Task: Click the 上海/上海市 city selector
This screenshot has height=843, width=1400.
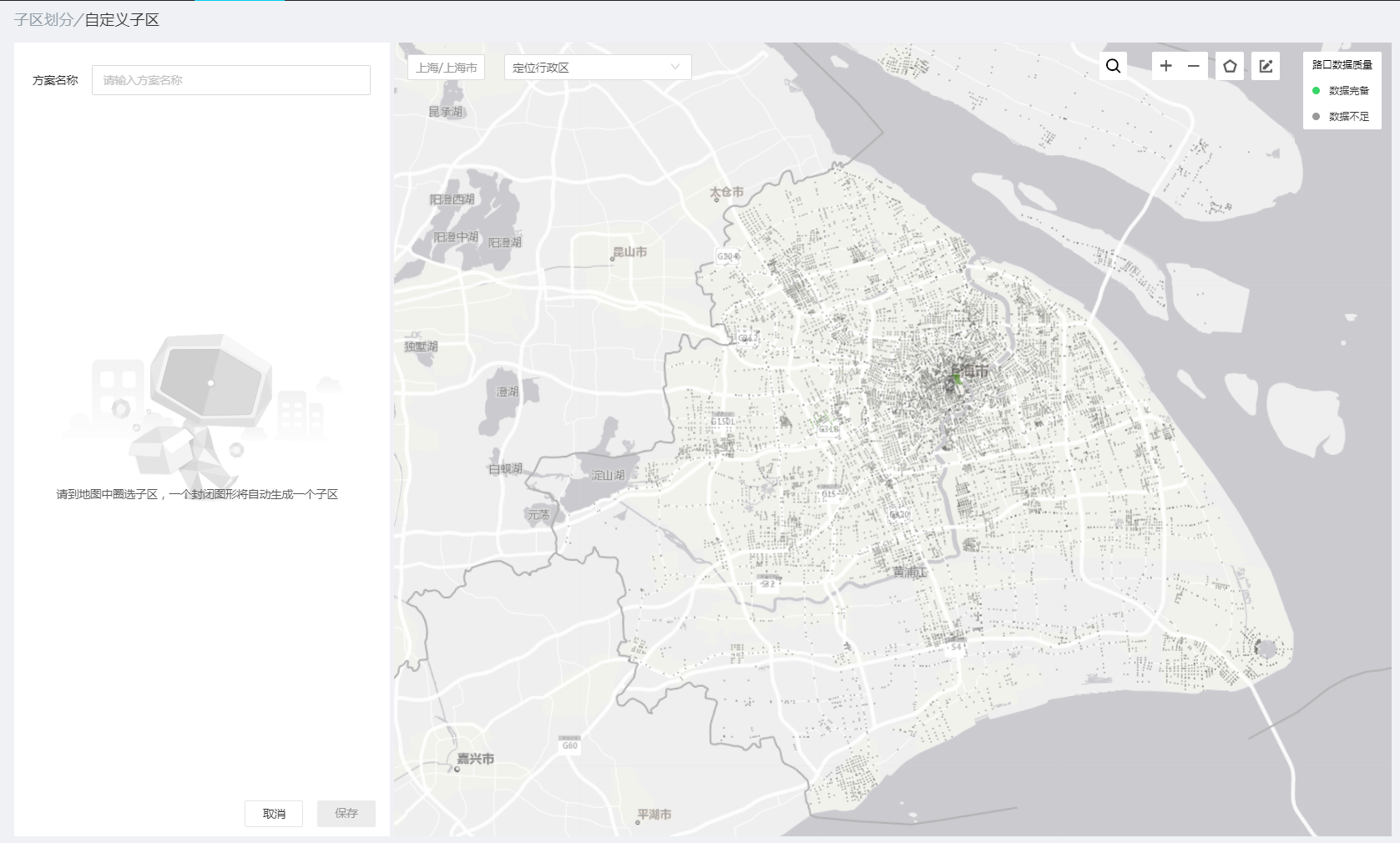Action: click(x=447, y=68)
